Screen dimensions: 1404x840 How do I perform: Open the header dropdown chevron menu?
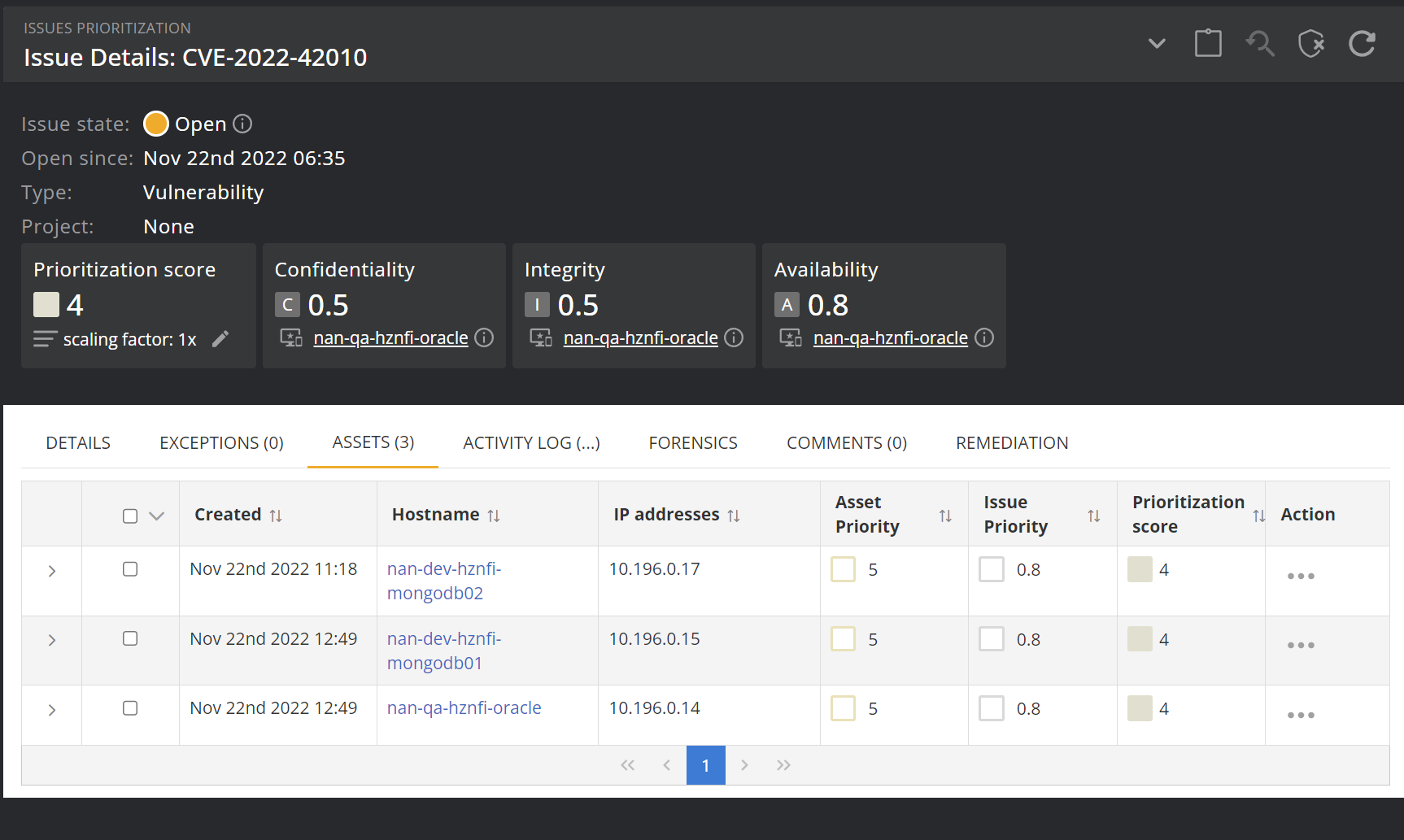pyautogui.click(x=1157, y=44)
